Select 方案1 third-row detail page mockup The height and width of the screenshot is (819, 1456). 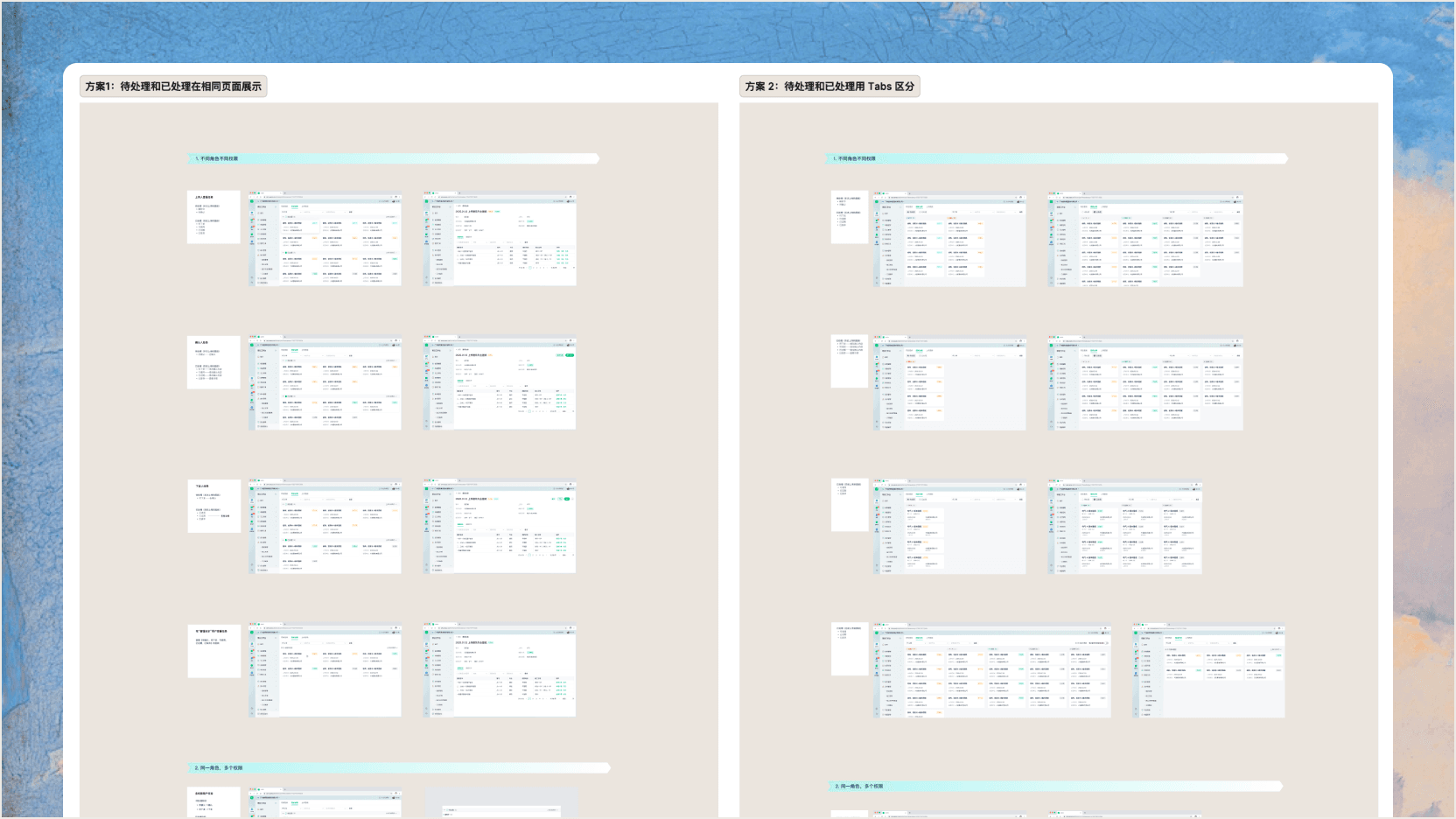500,527
